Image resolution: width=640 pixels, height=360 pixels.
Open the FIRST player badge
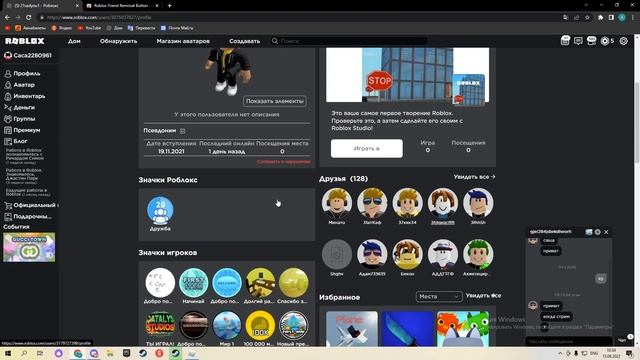pyautogui.click(x=193, y=283)
